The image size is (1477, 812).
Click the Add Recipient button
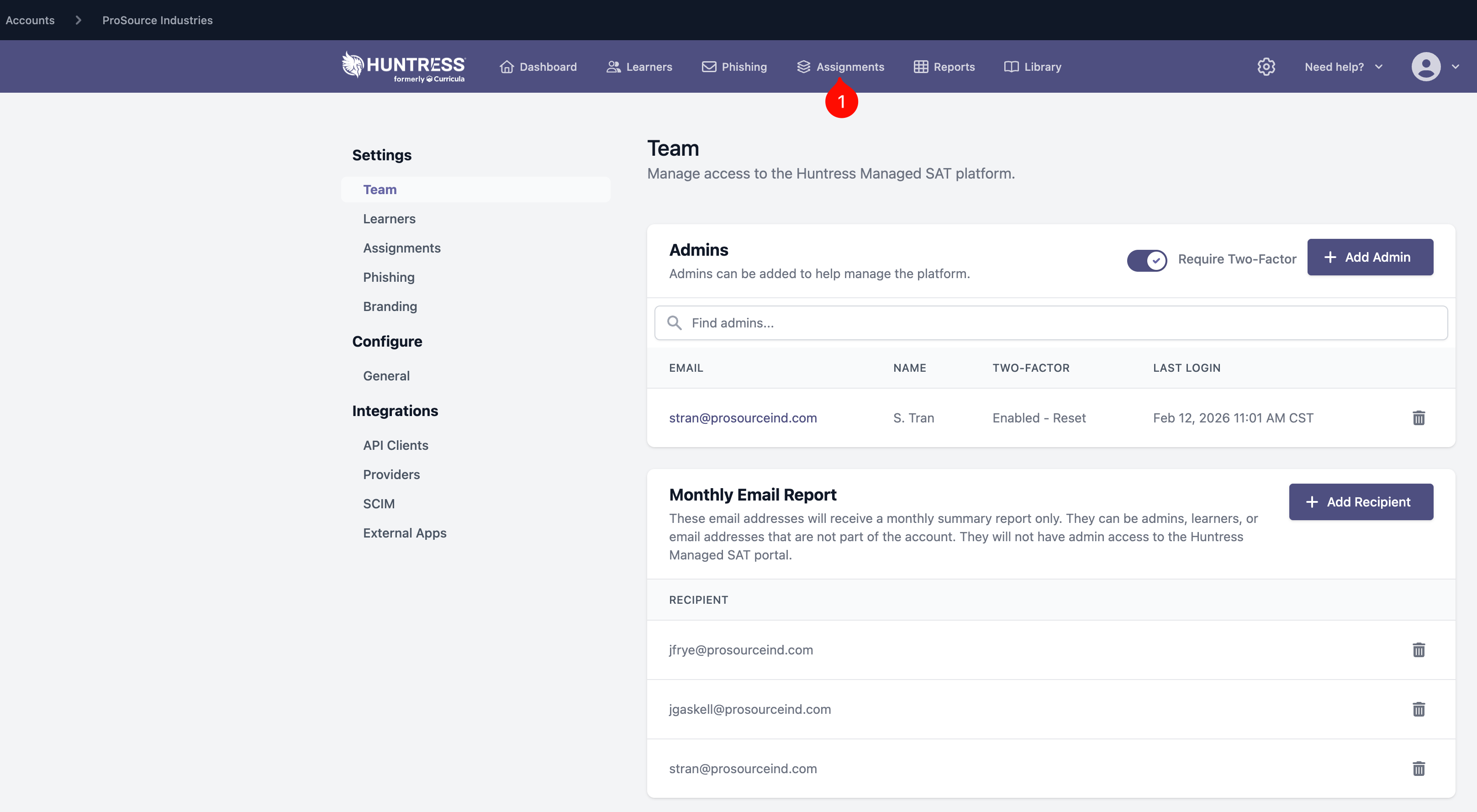point(1361,502)
